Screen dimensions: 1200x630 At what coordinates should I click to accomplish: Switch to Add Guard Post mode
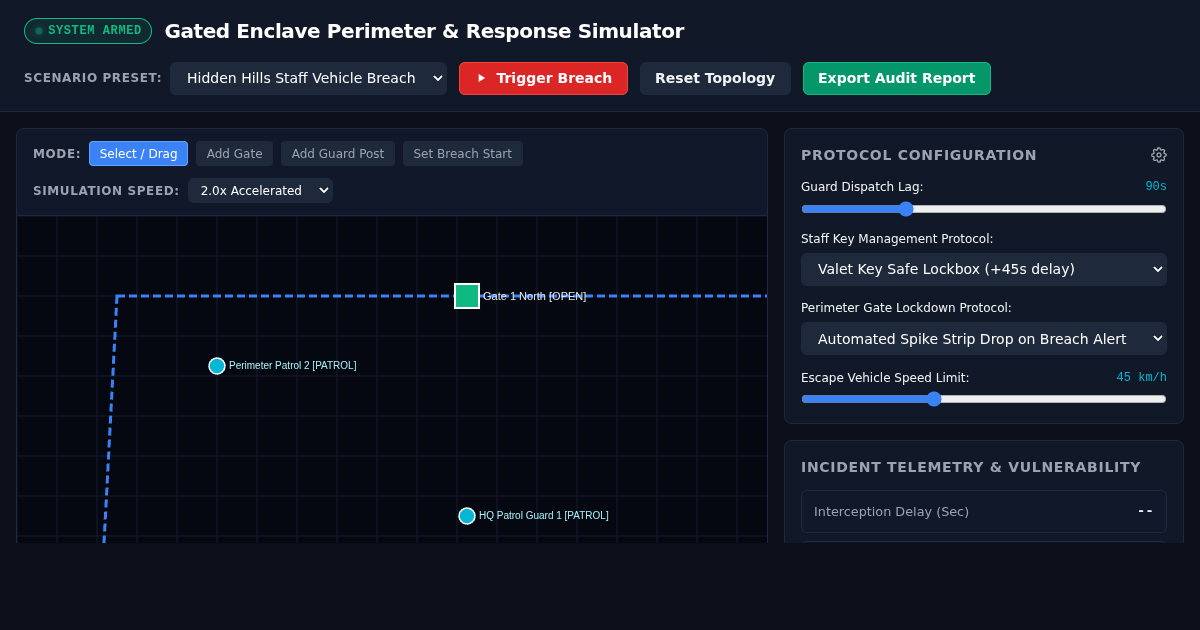point(338,154)
